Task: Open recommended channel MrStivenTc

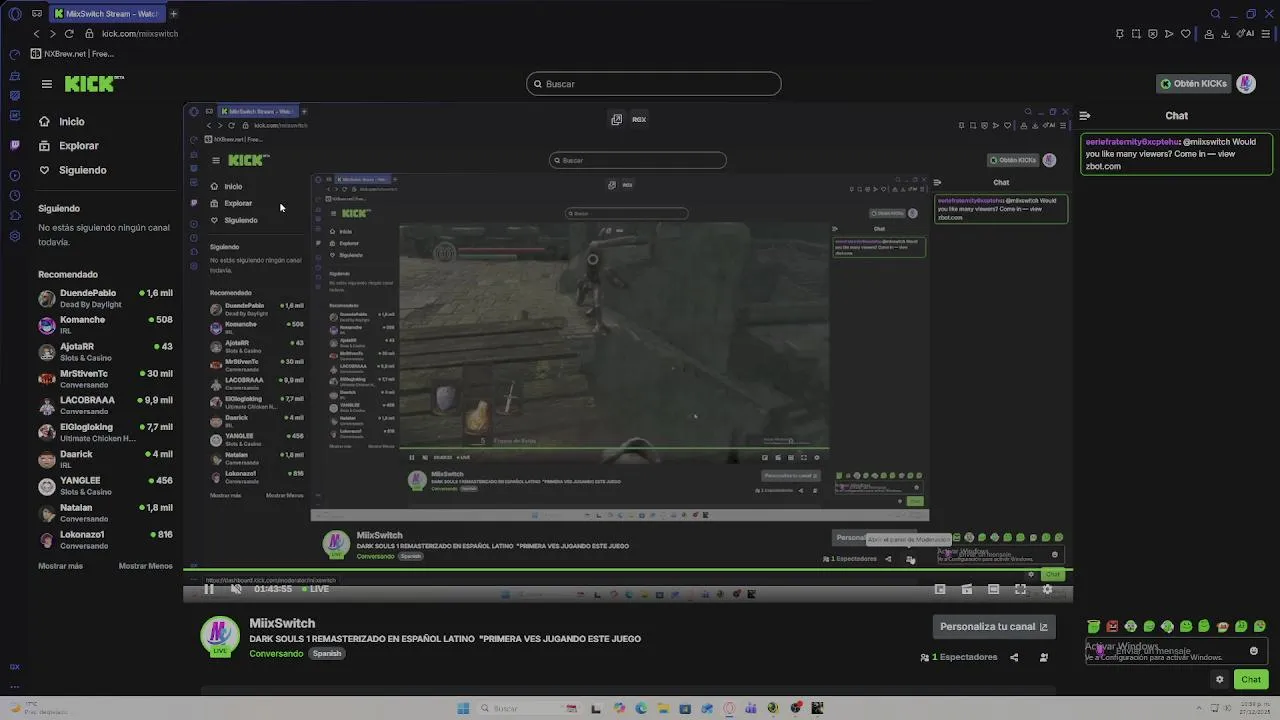Action: 105,379
